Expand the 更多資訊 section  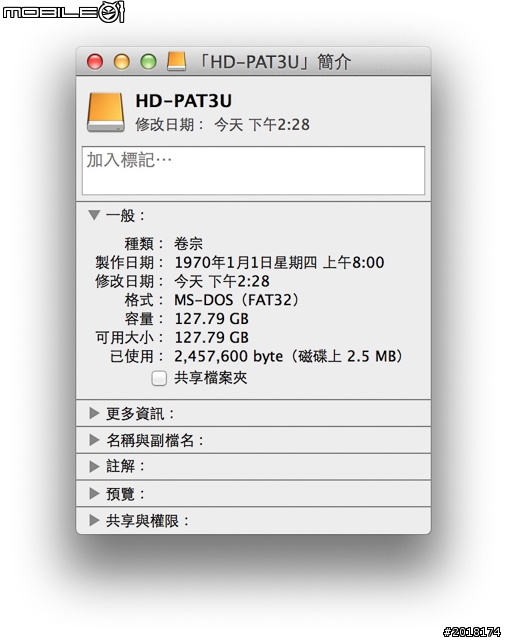pyautogui.click(x=94, y=413)
